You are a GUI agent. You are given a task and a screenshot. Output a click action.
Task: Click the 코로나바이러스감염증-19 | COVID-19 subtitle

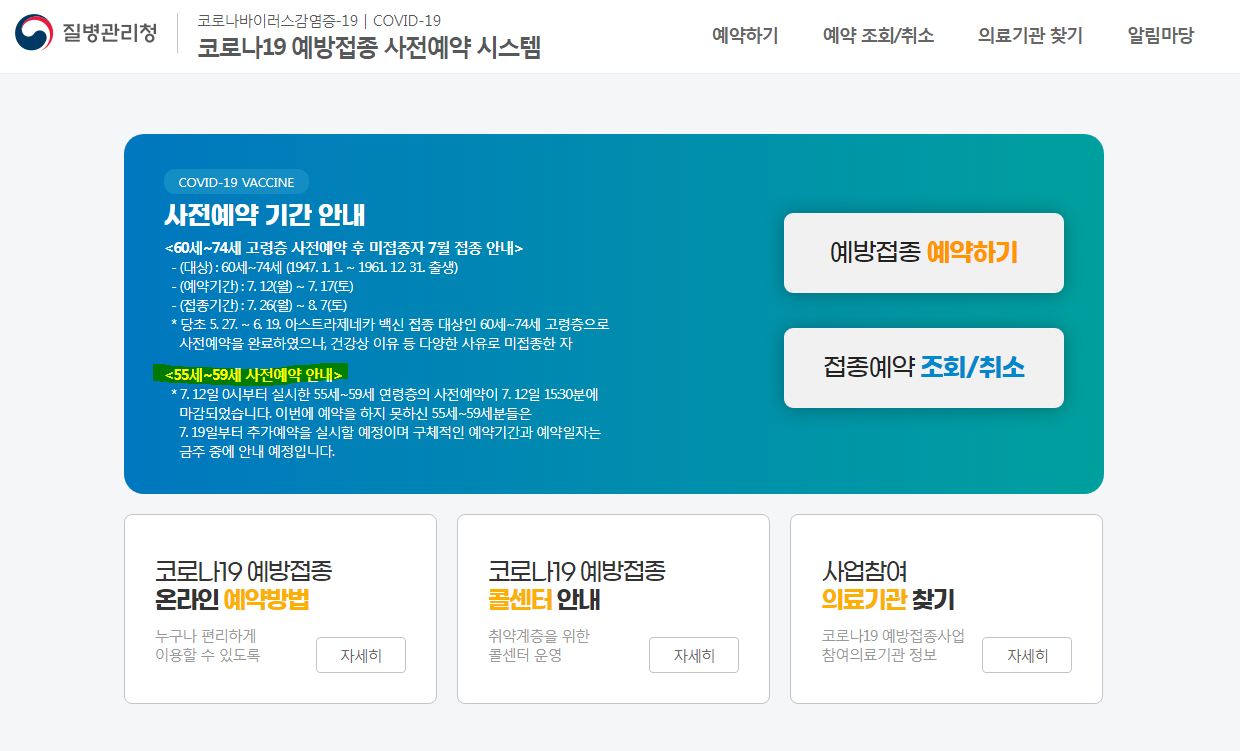[319, 20]
